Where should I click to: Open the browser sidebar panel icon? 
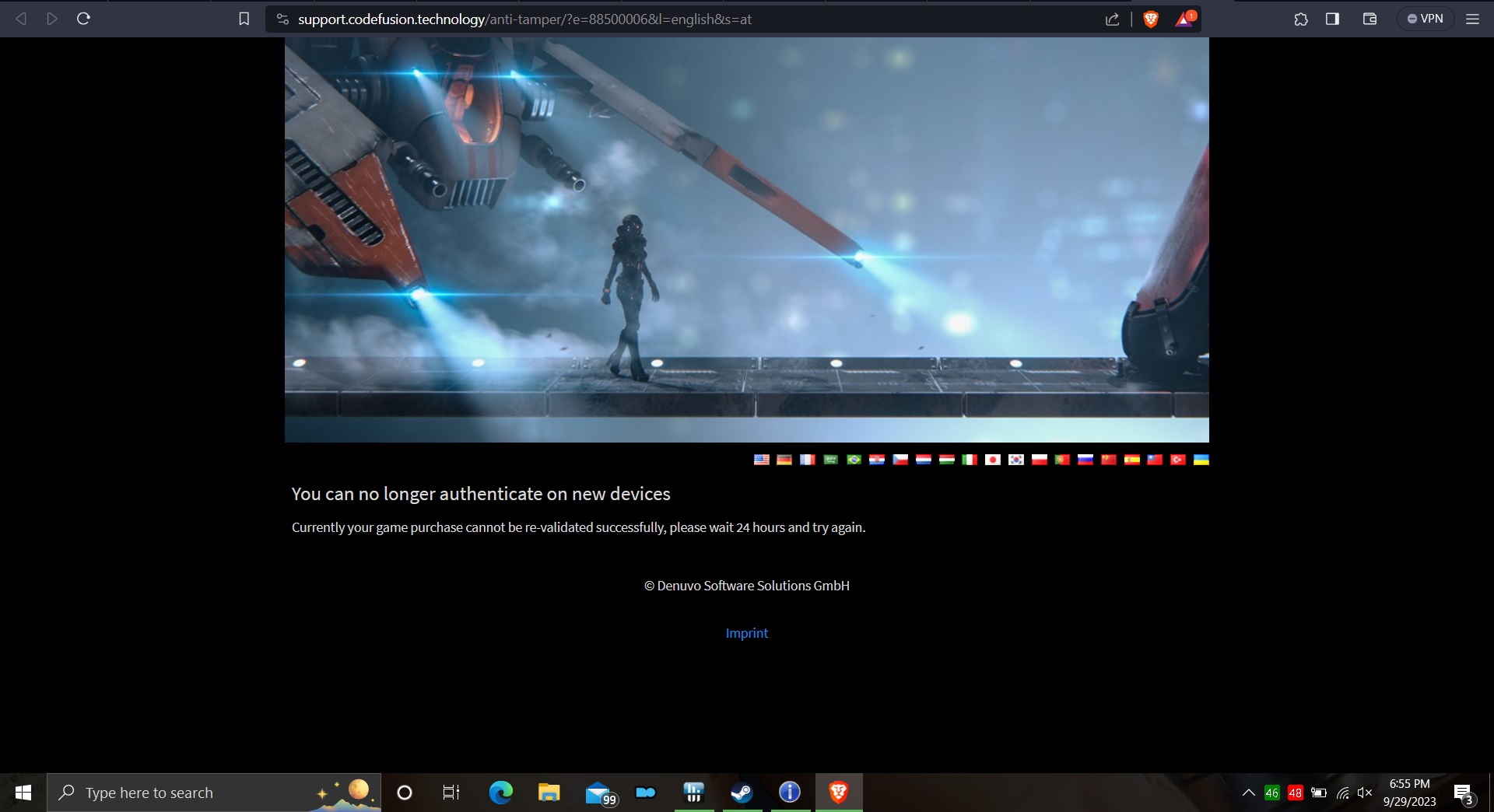(x=1332, y=19)
